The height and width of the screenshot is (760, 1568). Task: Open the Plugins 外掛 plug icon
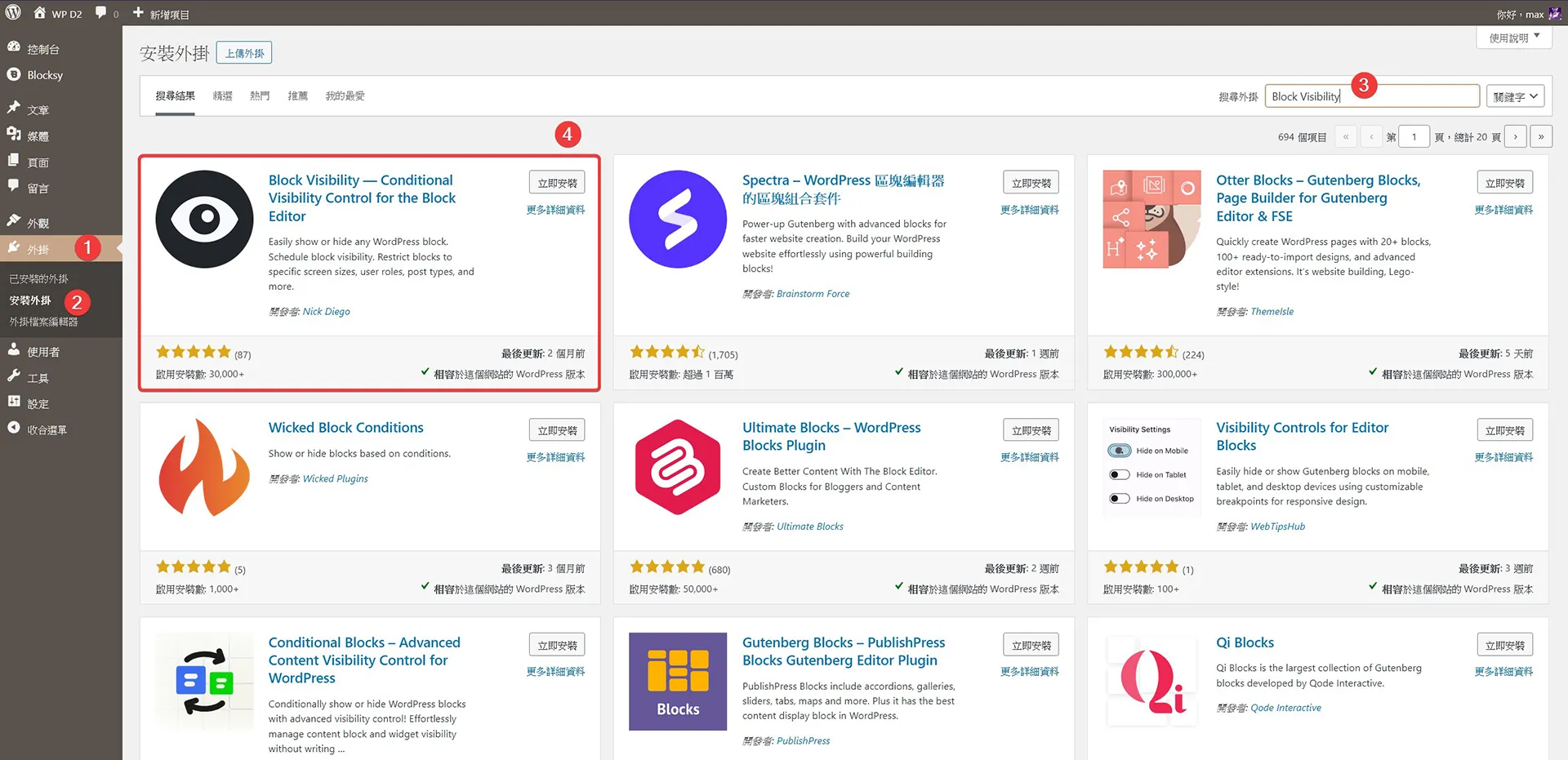pos(14,247)
